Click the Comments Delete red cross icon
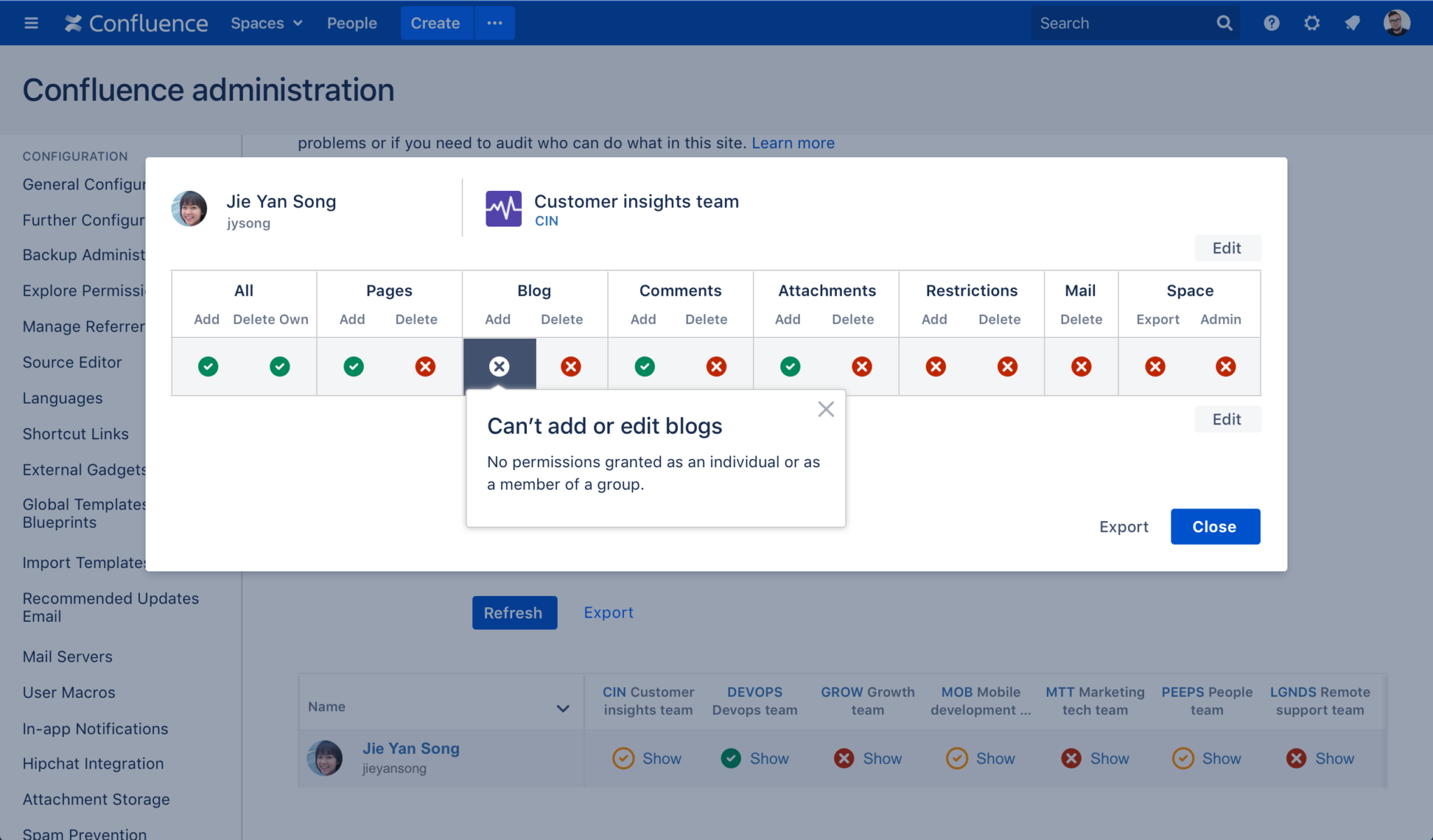 tap(716, 366)
